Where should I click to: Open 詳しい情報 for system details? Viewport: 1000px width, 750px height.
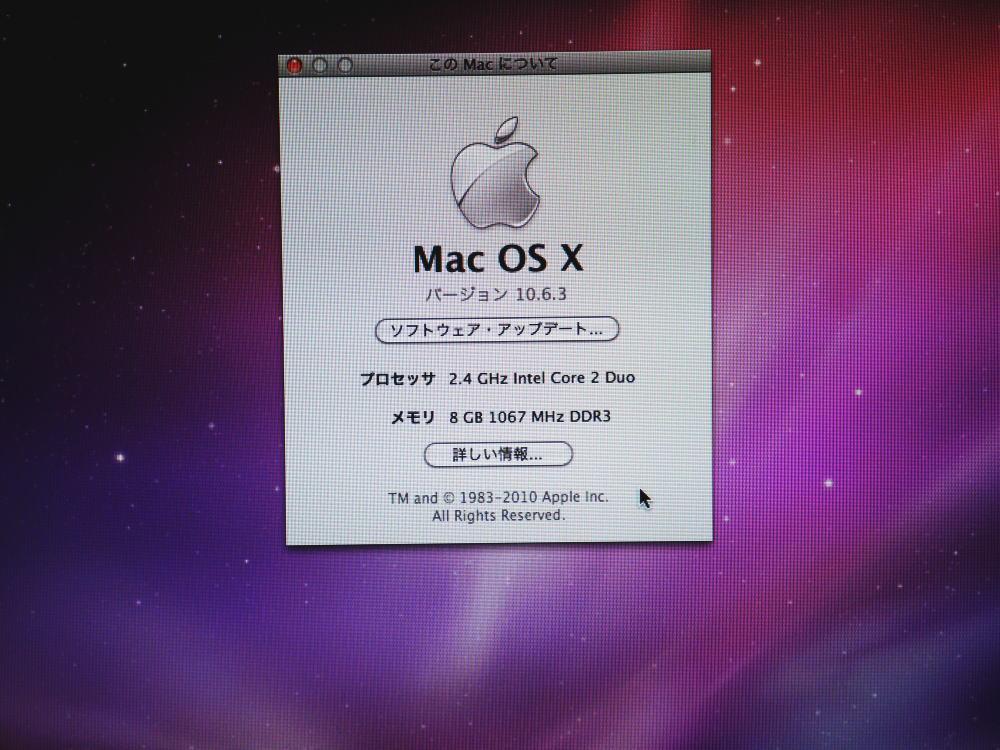pyautogui.click(x=498, y=454)
